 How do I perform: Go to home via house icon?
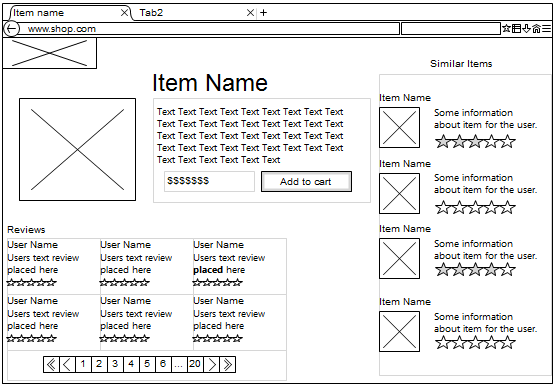click(x=536, y=28)
